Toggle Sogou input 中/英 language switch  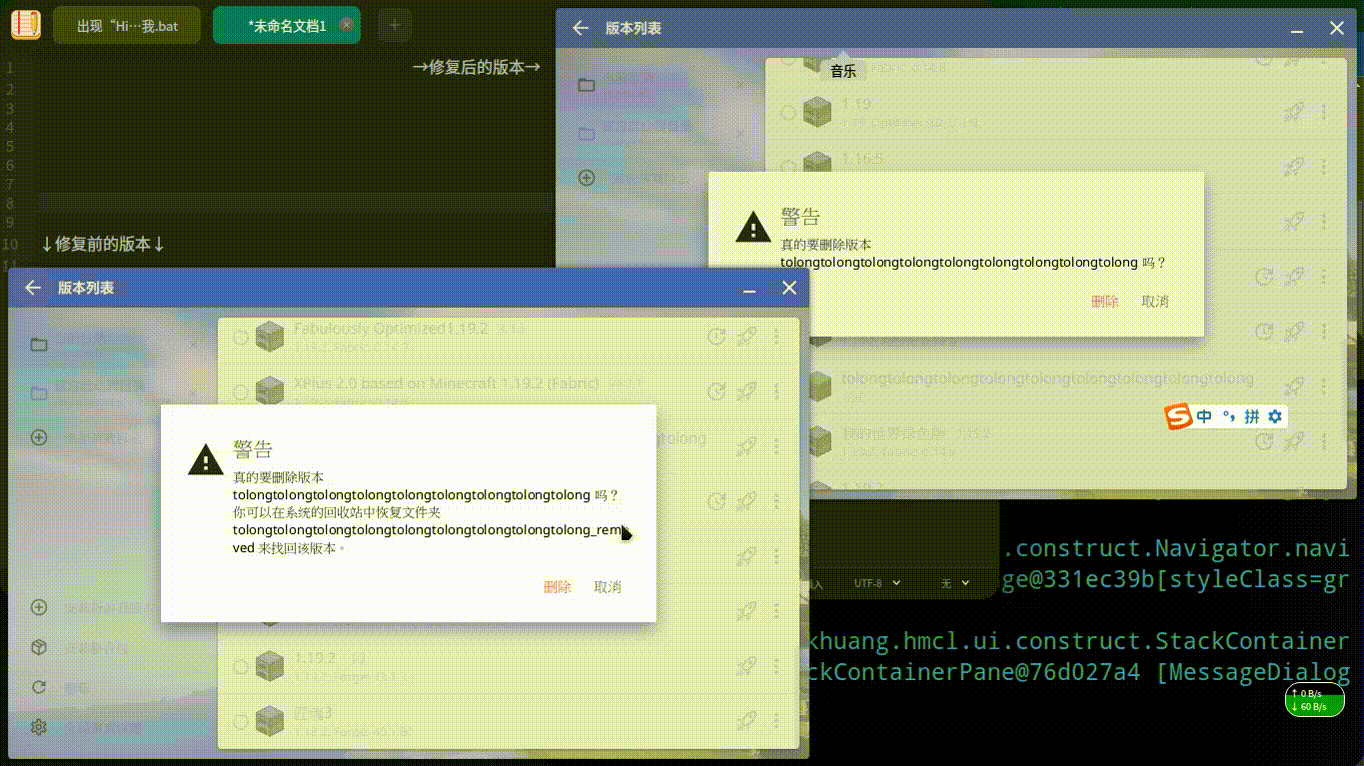(1203, 415)
